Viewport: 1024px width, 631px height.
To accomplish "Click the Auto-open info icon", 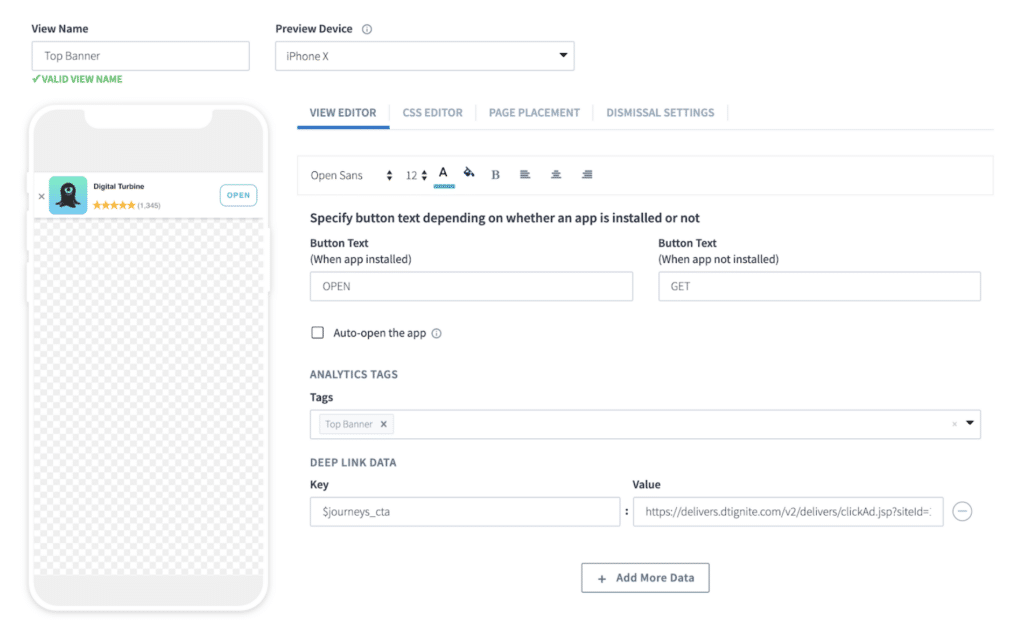I will [x=436, y=334].
